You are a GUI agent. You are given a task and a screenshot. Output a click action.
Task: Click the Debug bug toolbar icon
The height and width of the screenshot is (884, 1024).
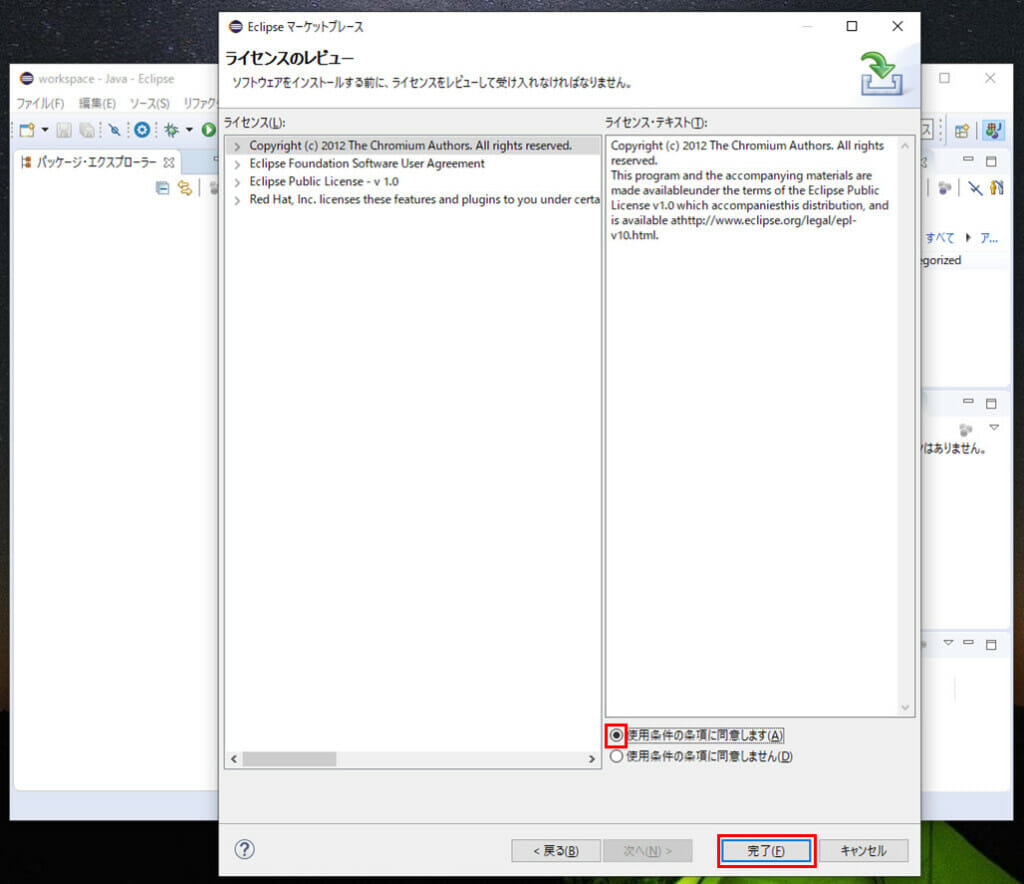pyautogui.click(x=172, y=130)
